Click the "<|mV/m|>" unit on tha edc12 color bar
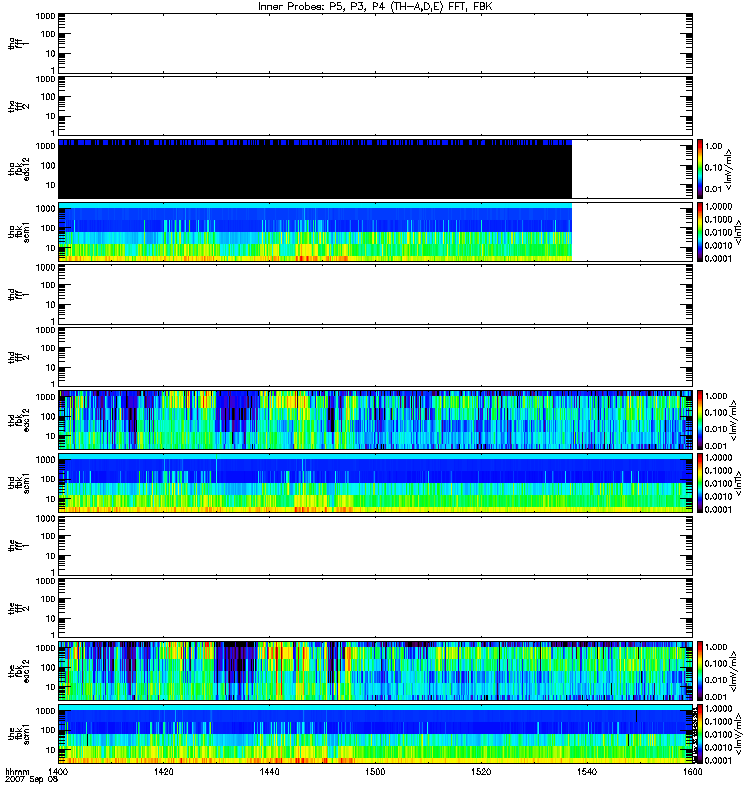This screenshot has height=800, width=750. (x=728, y=169)
